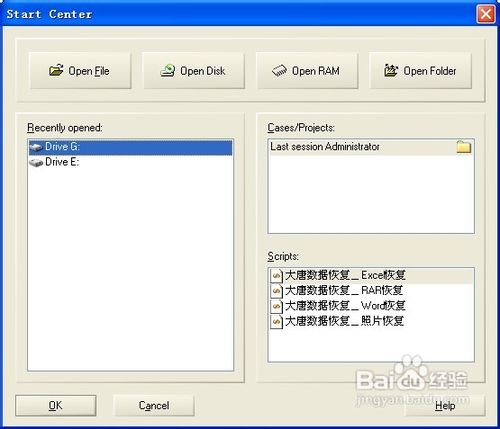Open the Help button
This screenshot has width=500, height=429.
445,406
